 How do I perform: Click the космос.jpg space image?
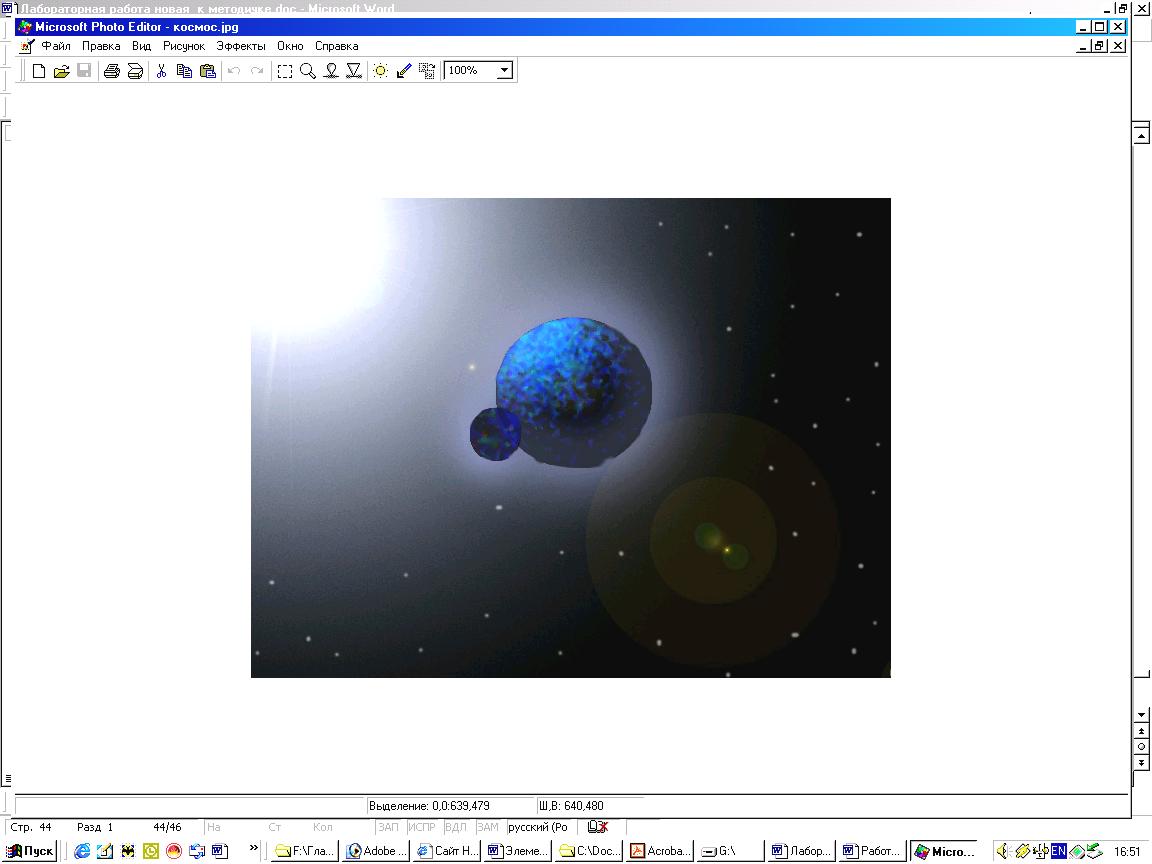571,438
